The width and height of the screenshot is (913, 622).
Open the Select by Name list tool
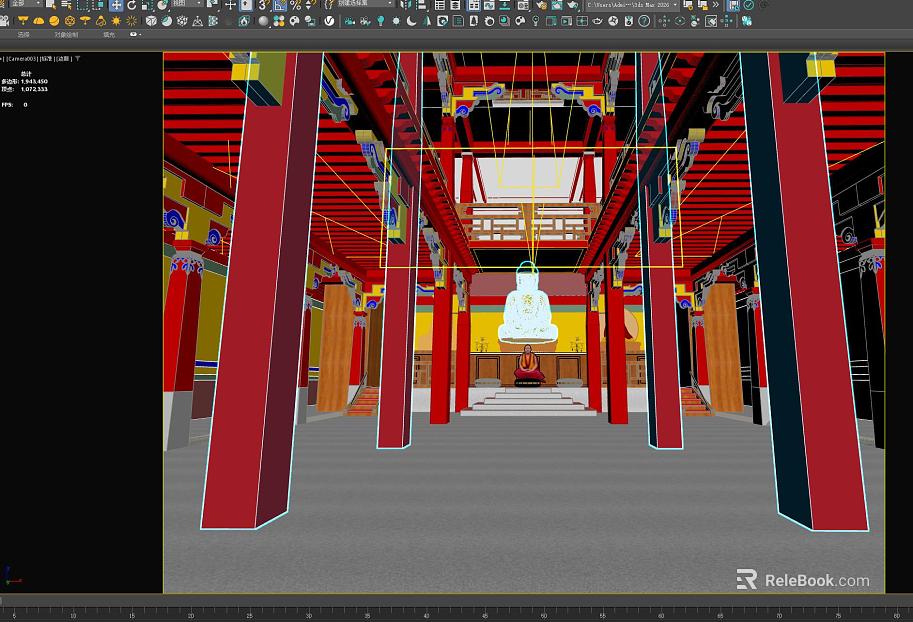coord(66,5)
